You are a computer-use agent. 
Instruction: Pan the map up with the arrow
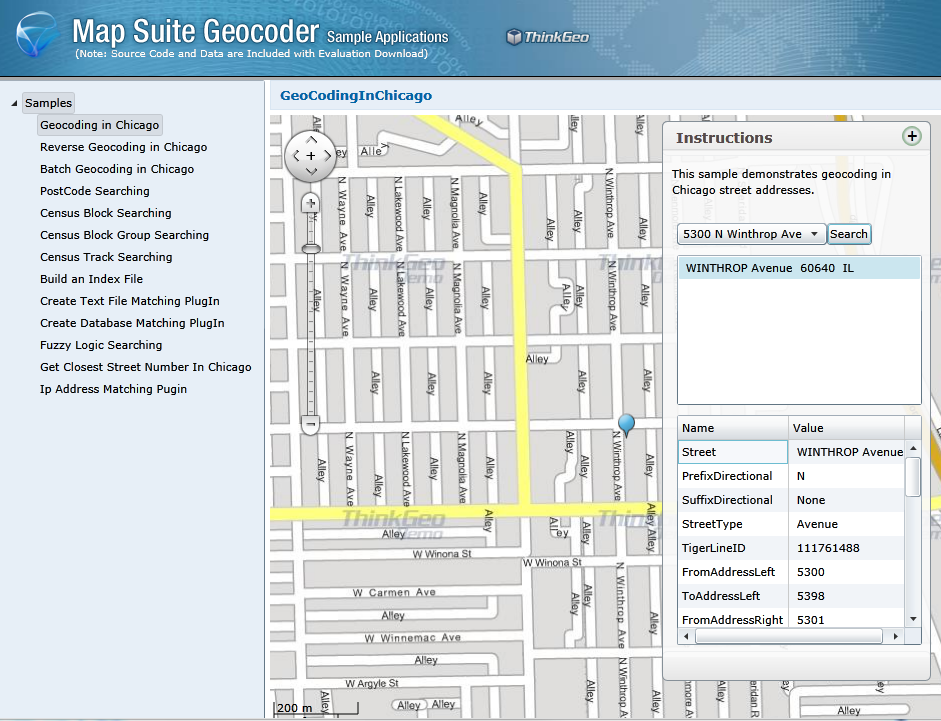click(311, 140)
